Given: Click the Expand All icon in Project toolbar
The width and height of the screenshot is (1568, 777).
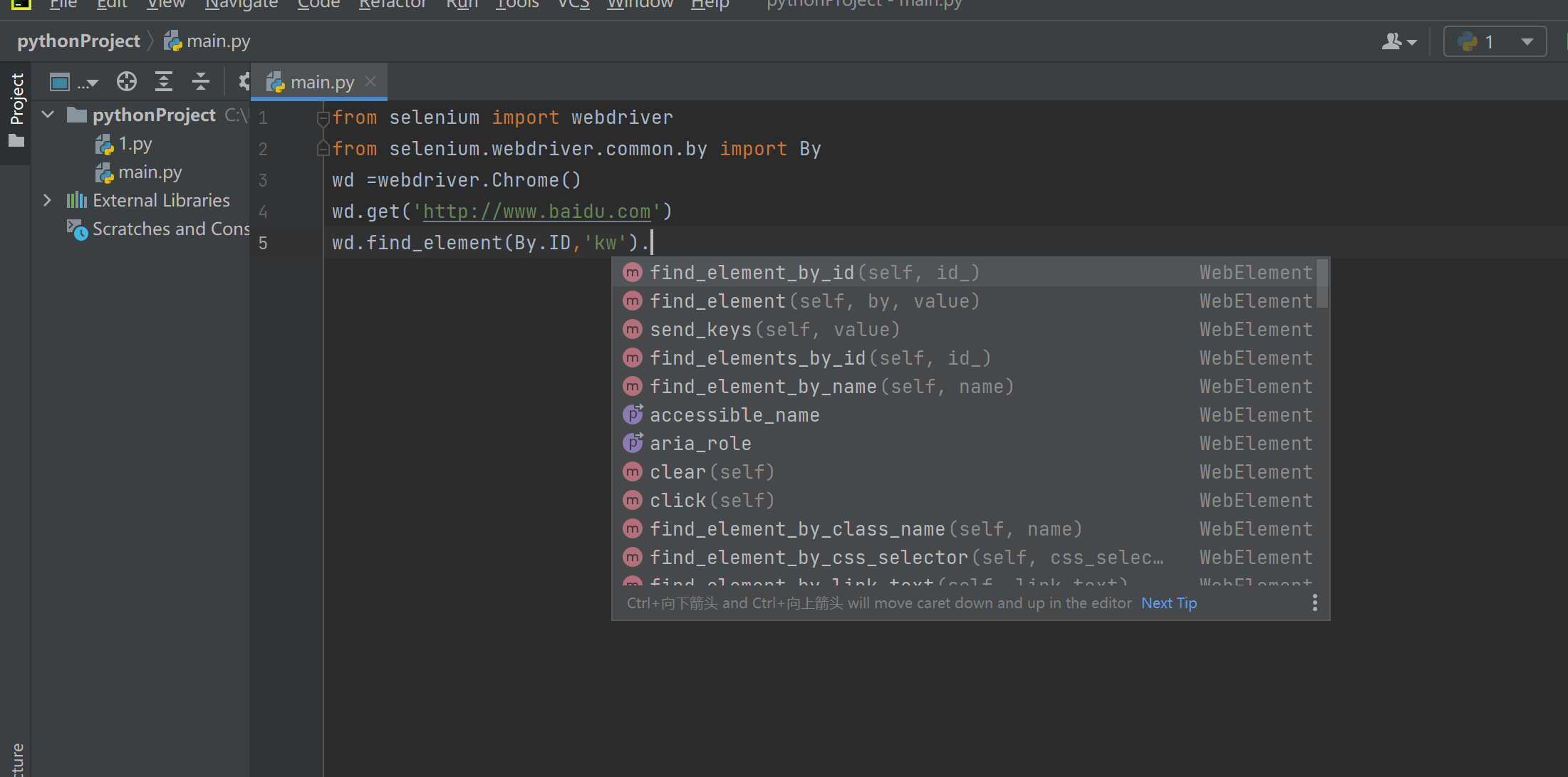Looking at the screenshot, I should pos(164,82).
